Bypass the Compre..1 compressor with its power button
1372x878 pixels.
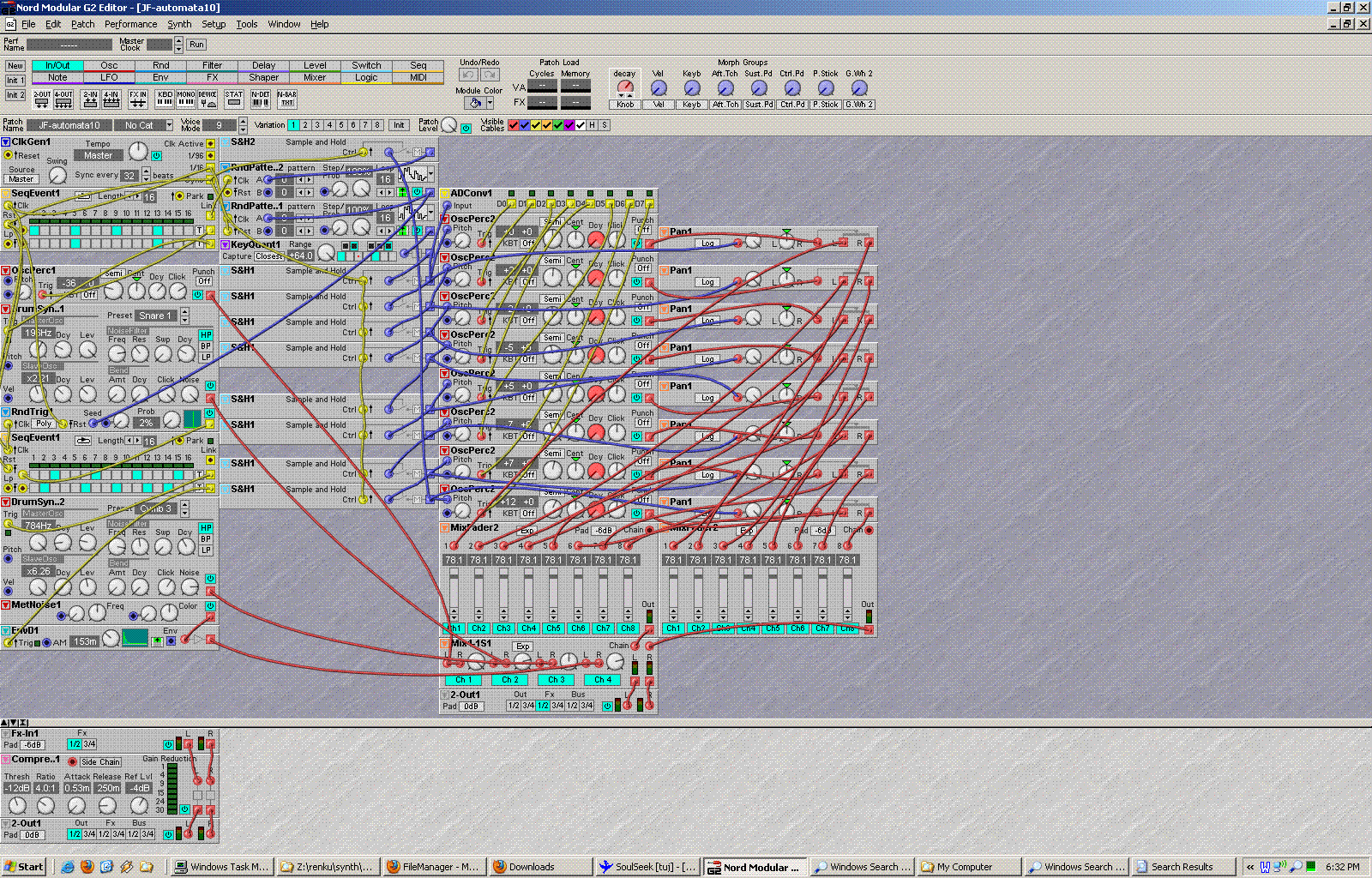pyautogui.click(x=184, y=809)
